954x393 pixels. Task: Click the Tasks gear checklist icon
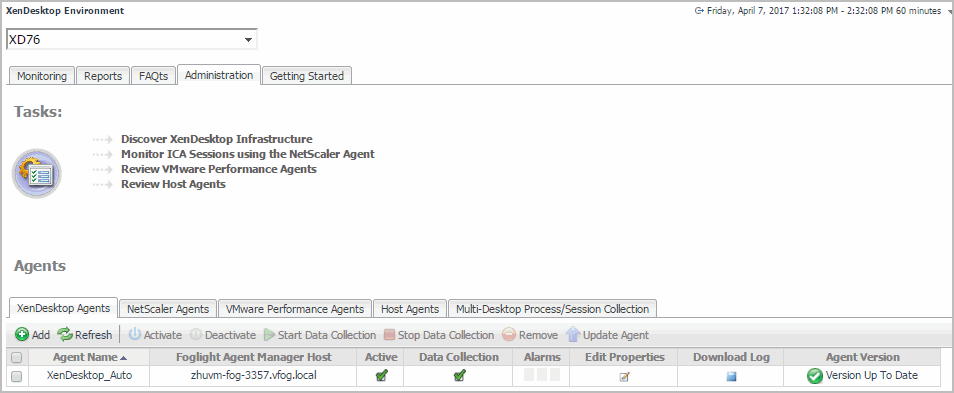tap(37, 173)
